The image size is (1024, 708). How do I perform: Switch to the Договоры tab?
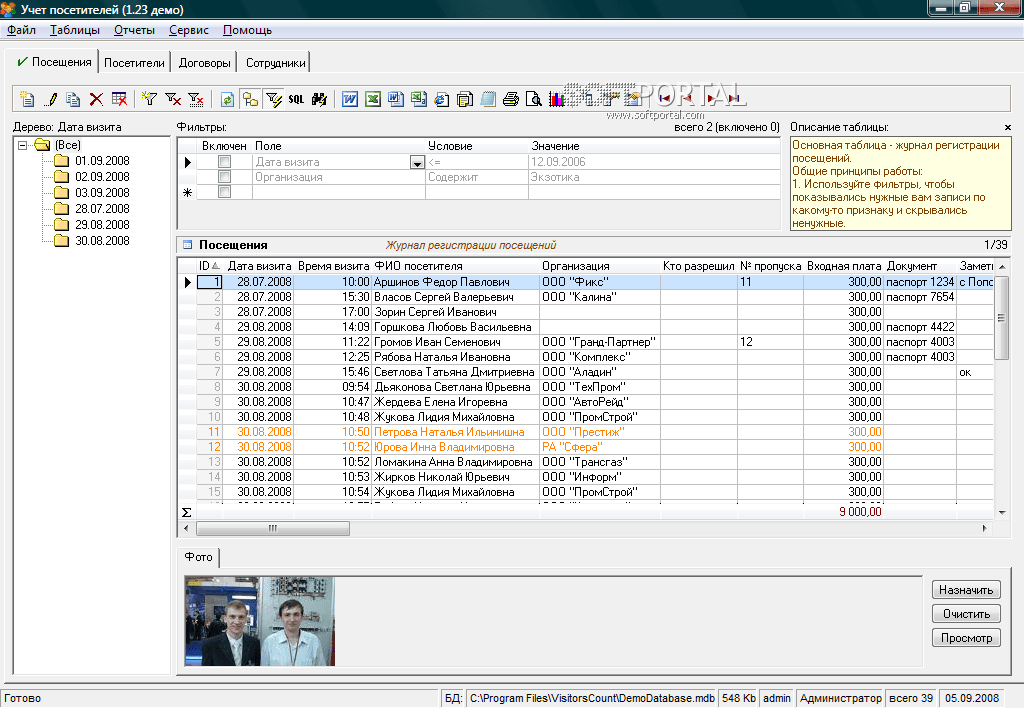click(x=204, y=62)
